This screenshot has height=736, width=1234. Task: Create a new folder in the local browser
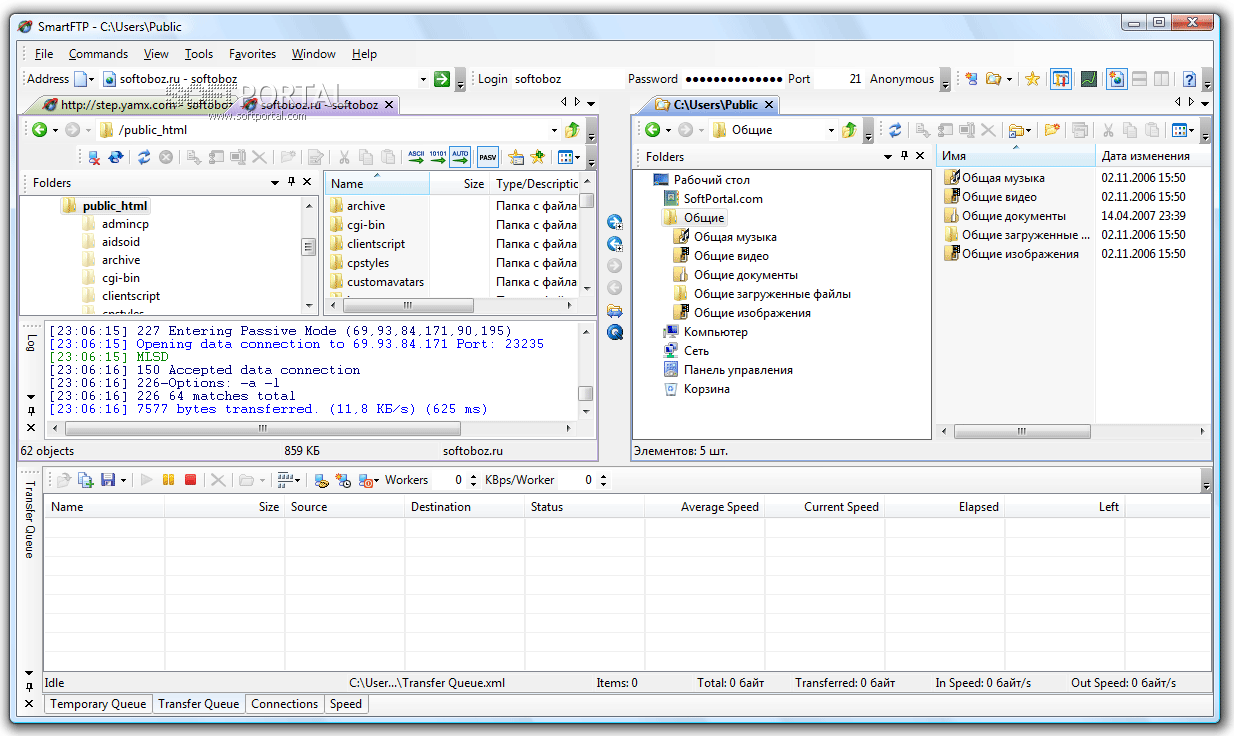[1051, 130]
